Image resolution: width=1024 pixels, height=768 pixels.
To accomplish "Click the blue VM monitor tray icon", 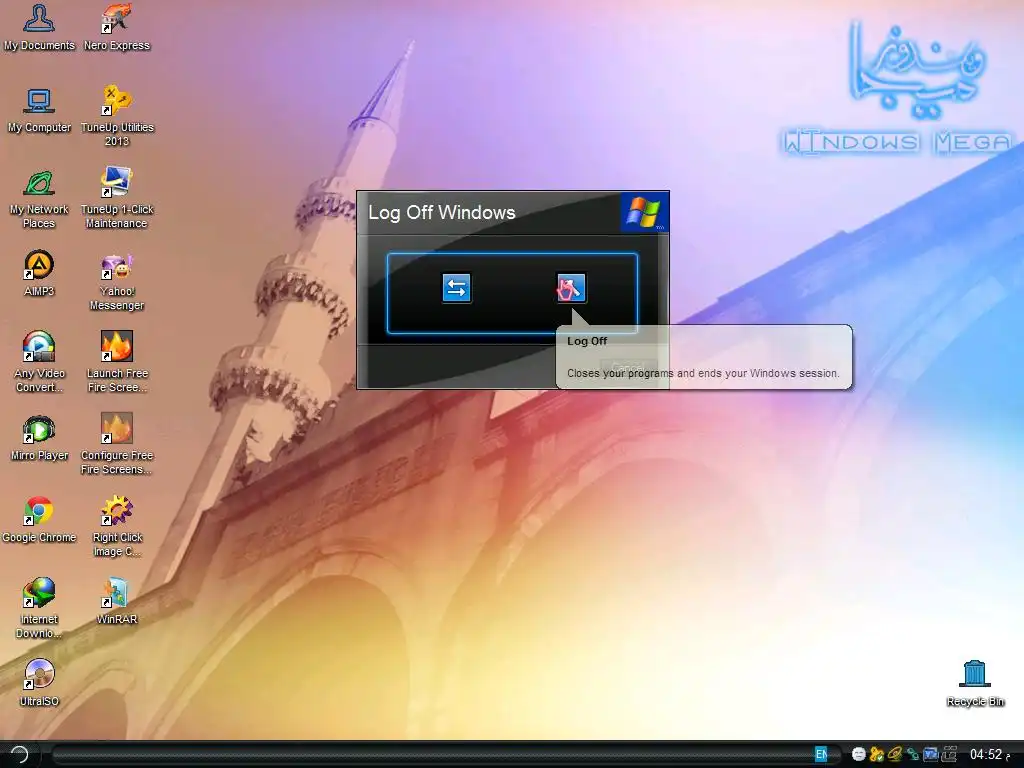I will click(931, 754).
